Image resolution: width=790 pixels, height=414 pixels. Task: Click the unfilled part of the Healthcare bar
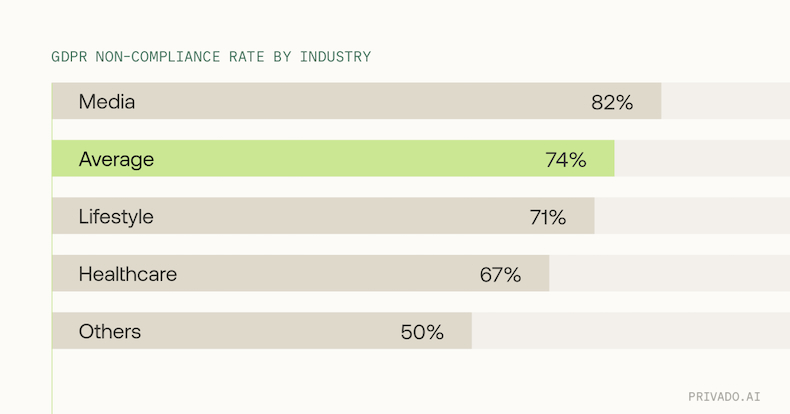pyautogui.click(x=668, y=274)
